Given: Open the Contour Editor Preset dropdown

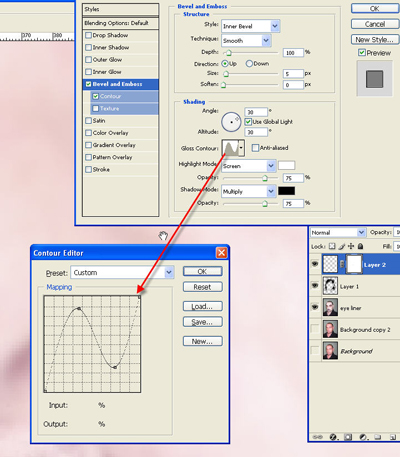Looking at the screenshot, I should coord(169,272).
